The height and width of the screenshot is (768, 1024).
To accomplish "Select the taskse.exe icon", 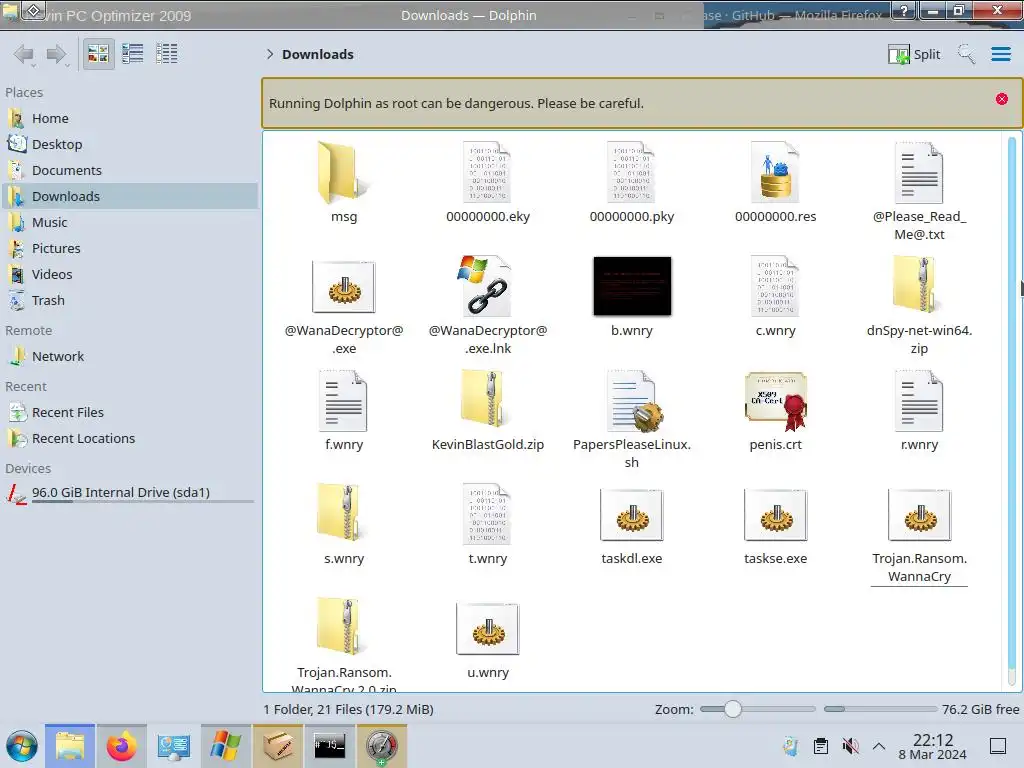I will 775,515.
